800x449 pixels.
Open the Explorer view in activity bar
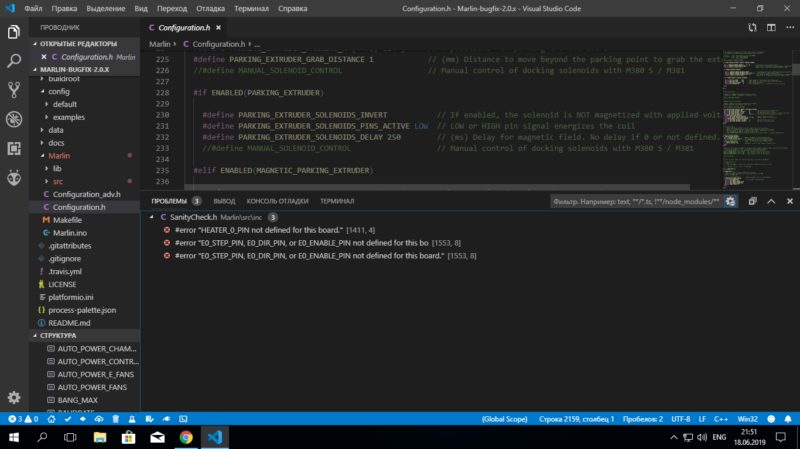click(x=14, y=32)
